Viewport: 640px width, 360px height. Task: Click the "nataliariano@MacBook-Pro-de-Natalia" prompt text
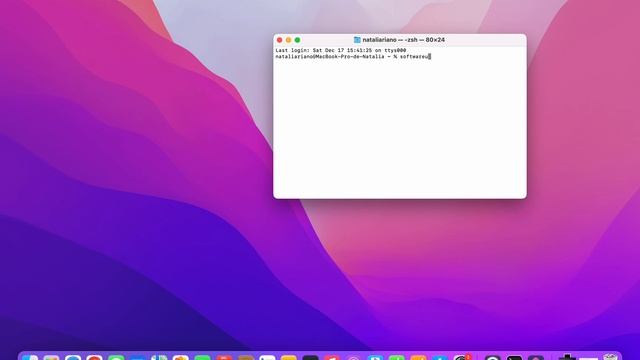(x=330, y=57)
